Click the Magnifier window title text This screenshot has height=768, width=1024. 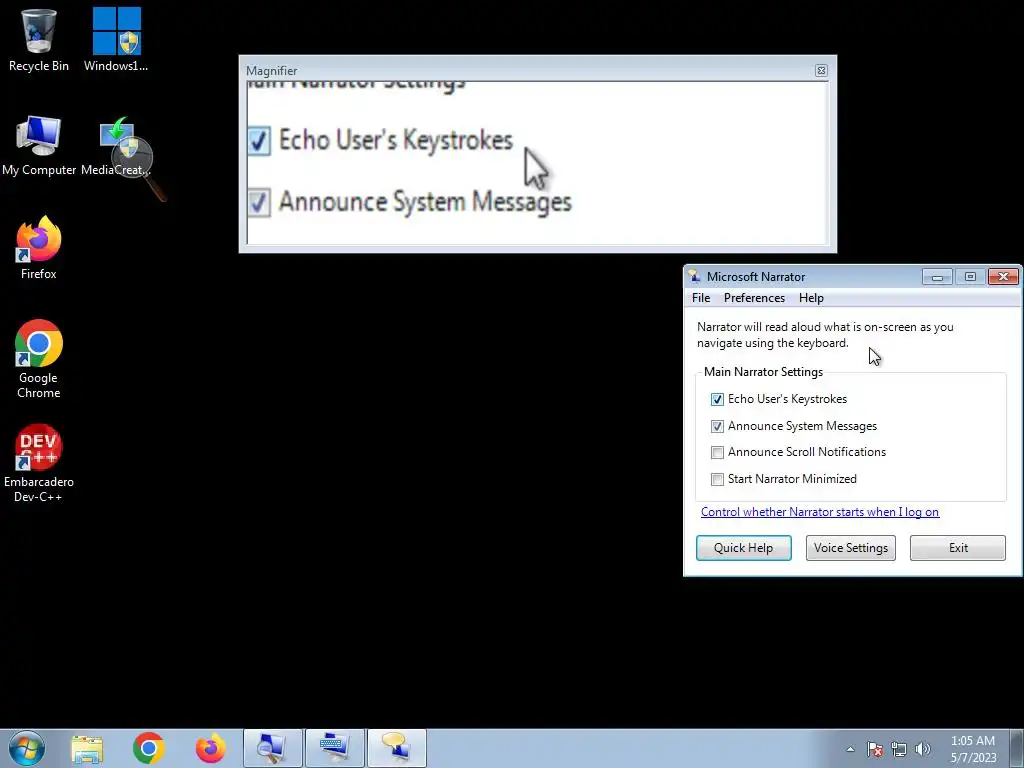coord(272,71)
